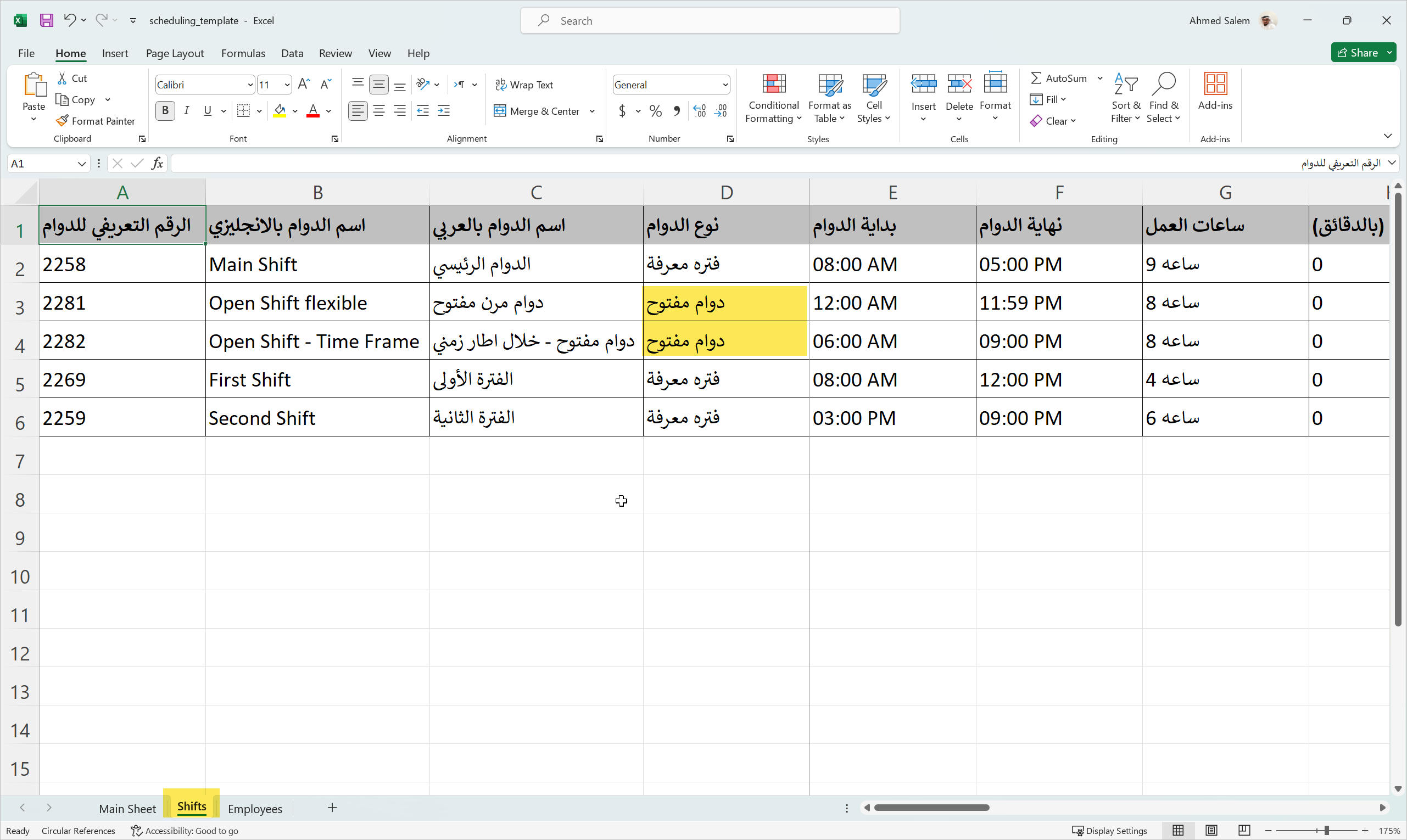Click the Increase Decimal icon
This screenshot has height=840, width=1407.
pos(699,111)
